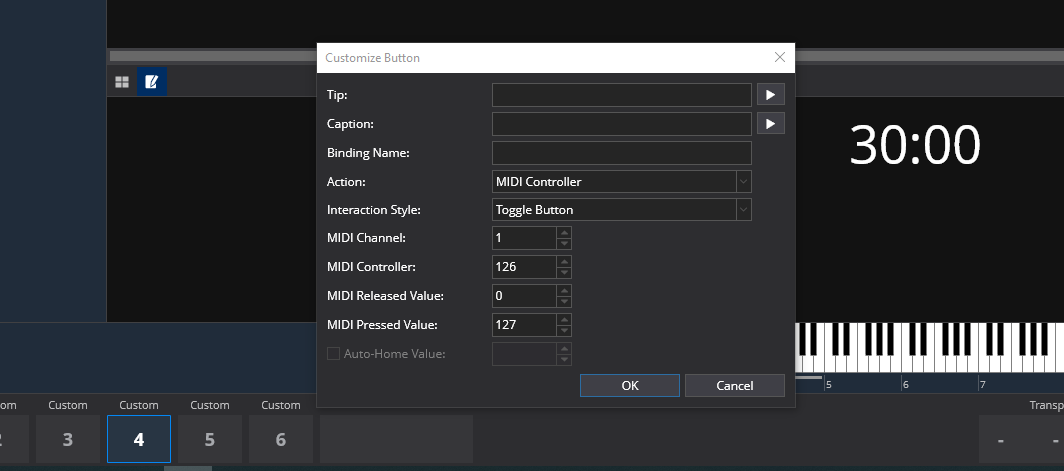
Task: Increase MIDI Pressed Value with the up arrow
Action: point(564,320)
